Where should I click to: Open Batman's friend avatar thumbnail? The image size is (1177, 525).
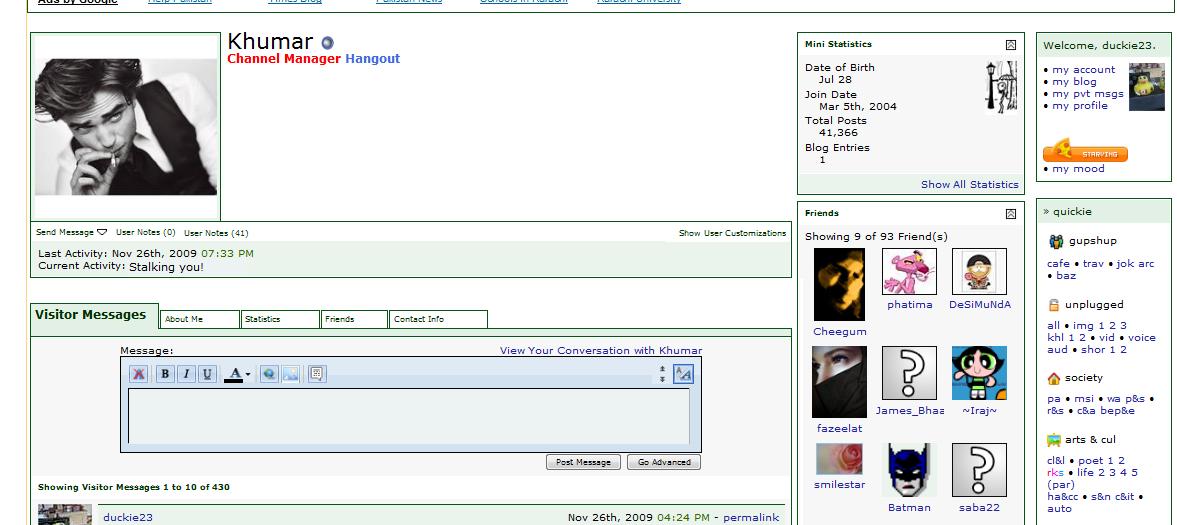point(909,471)
